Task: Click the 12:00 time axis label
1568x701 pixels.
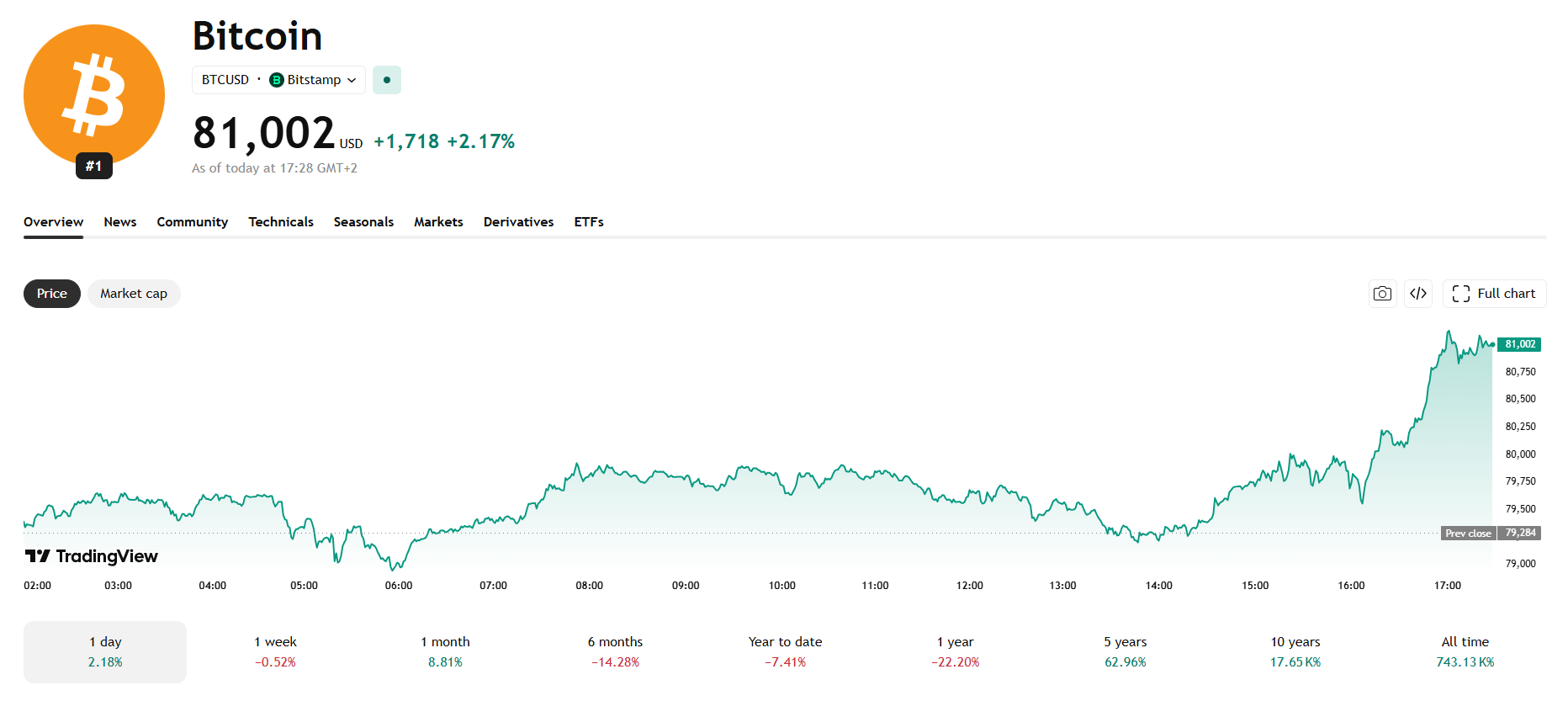Action: pos(969,586)
